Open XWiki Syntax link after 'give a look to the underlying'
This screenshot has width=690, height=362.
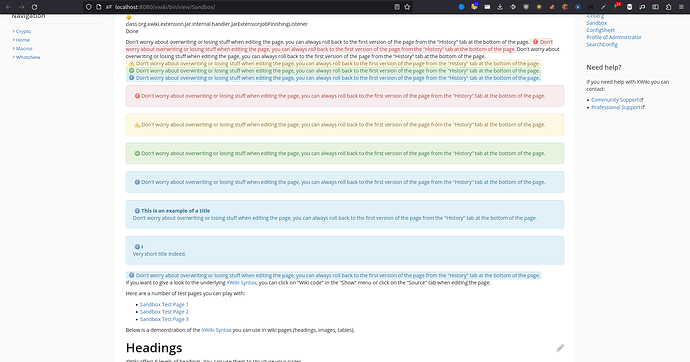coord(241,283)
